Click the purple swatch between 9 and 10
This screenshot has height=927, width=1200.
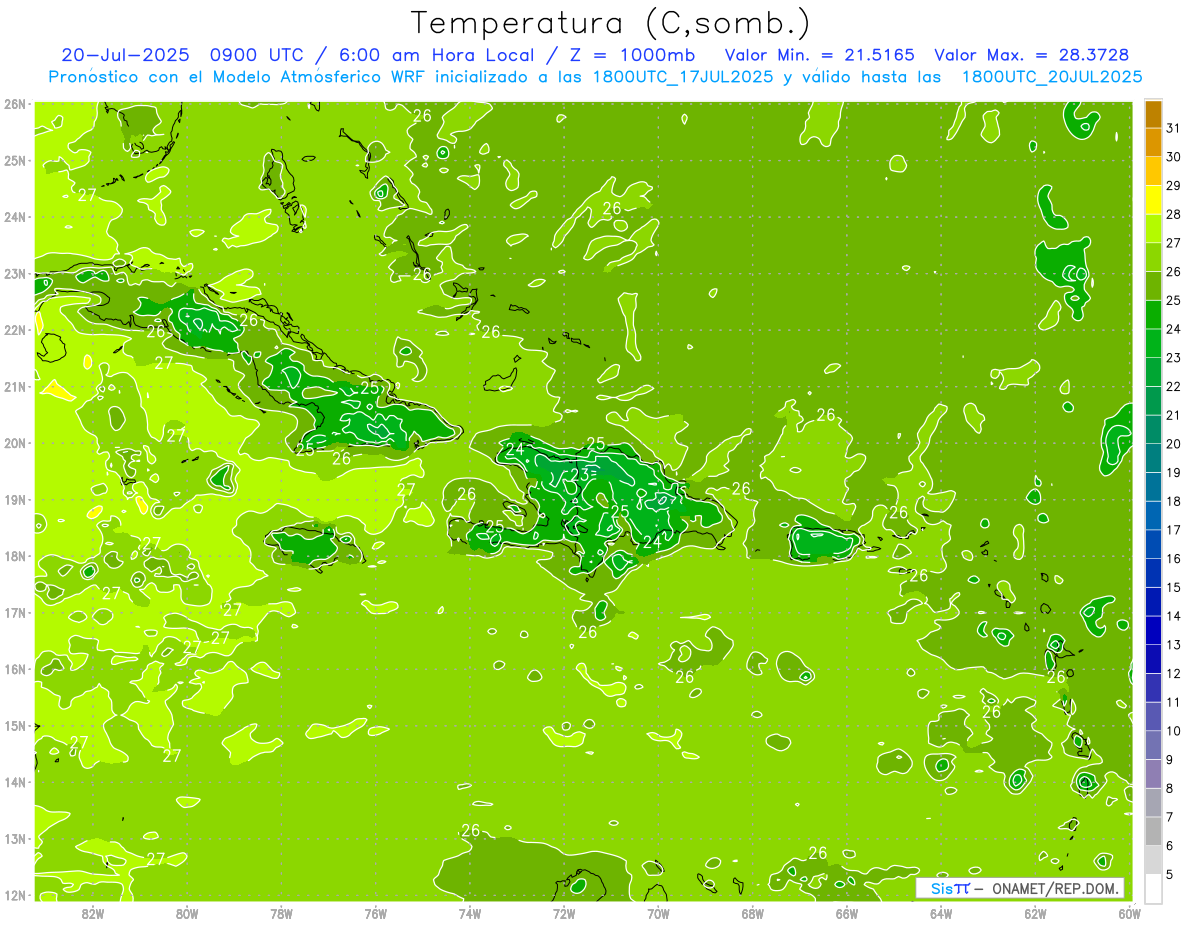1153,745
